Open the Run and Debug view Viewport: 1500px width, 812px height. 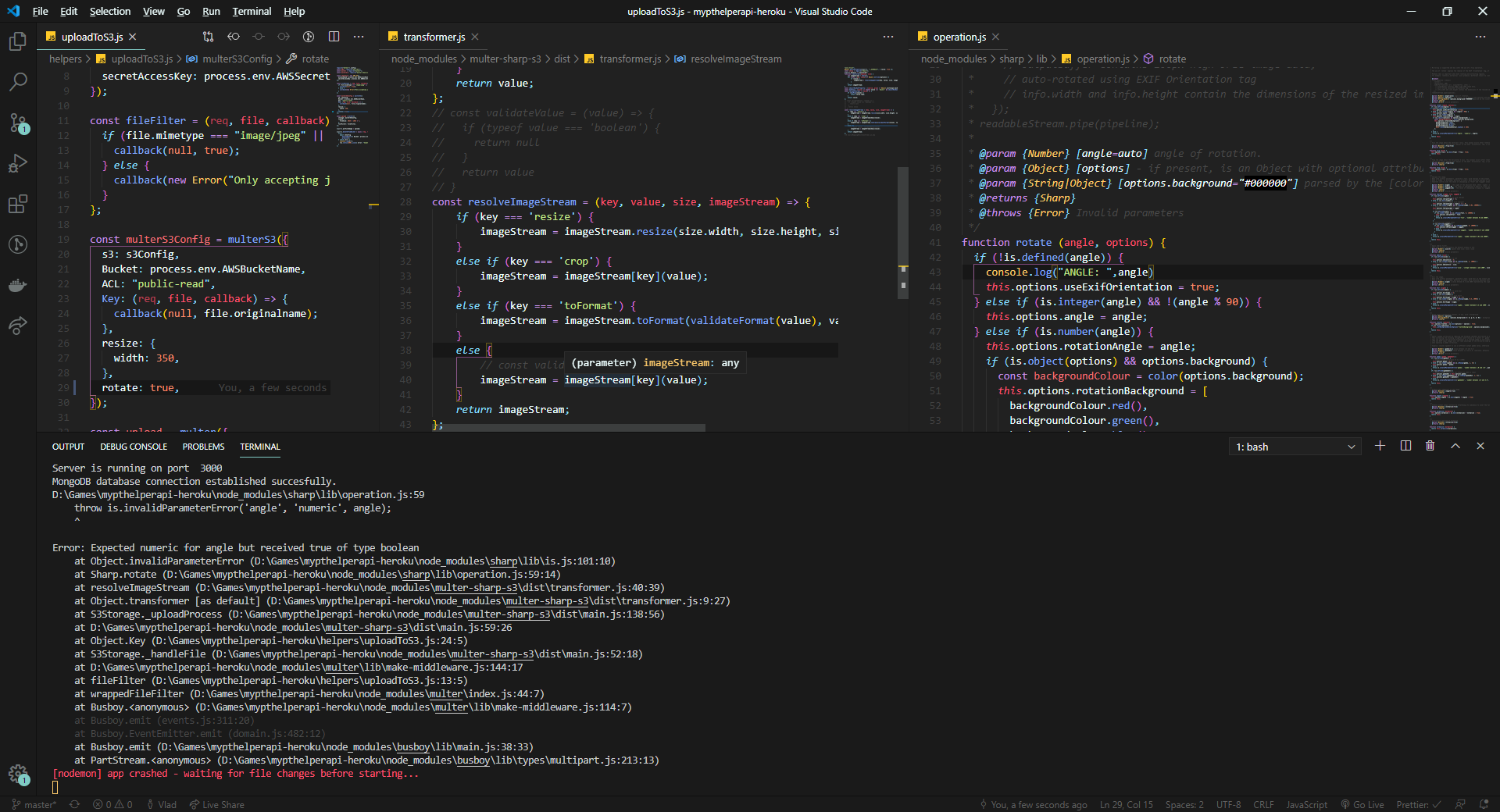click(18, 163)
